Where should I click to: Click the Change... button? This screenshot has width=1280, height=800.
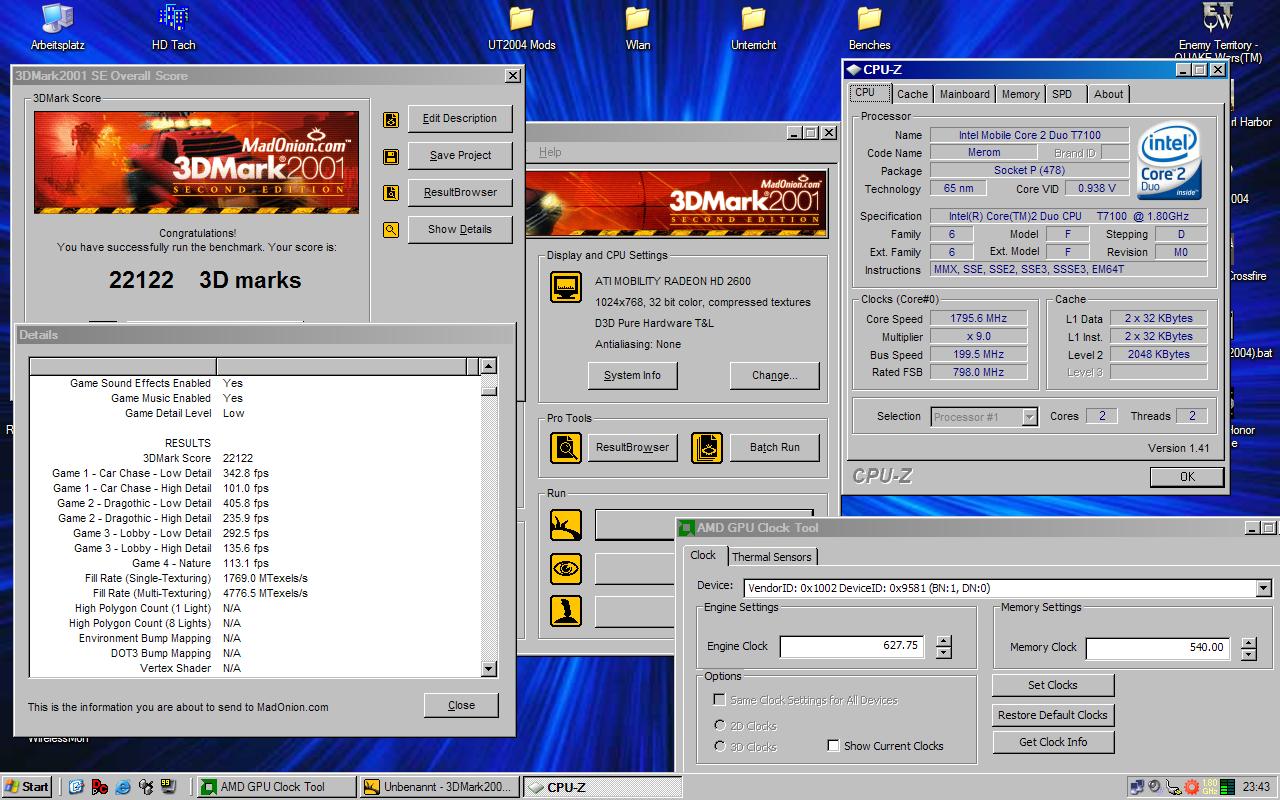tap(775, 375)
